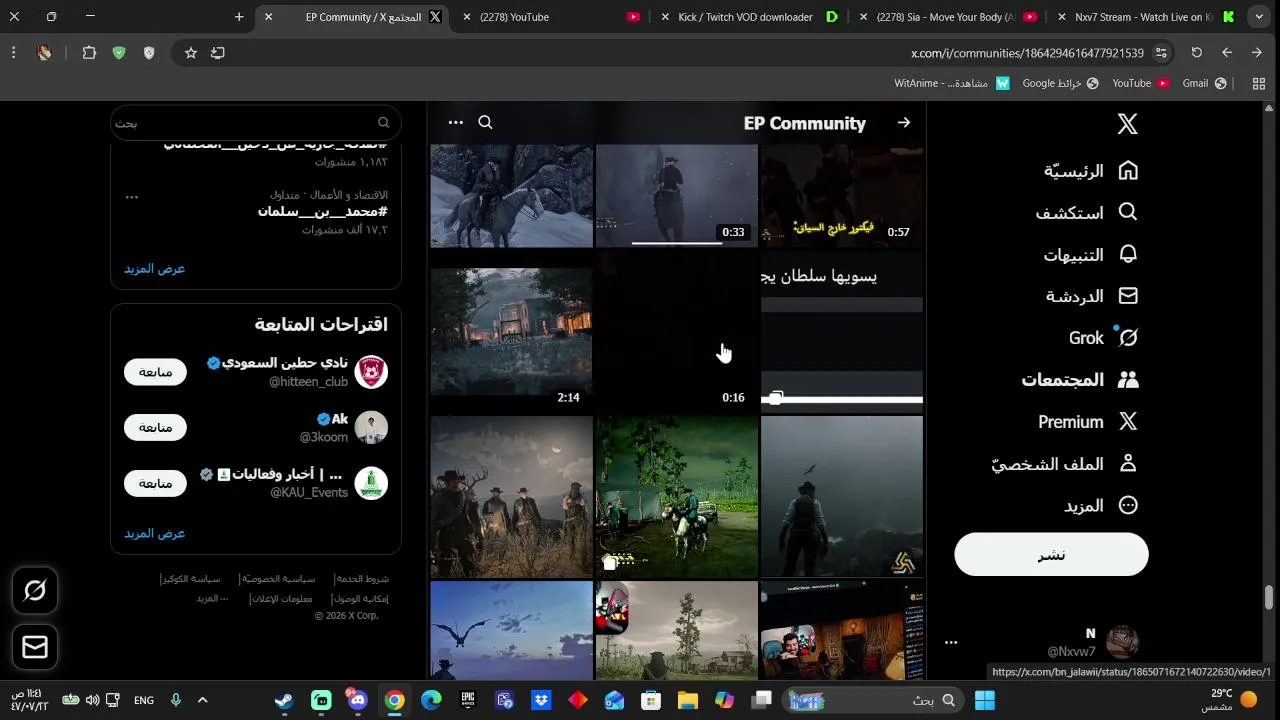Click ENG language switcher in taskbar
The image size is (1280, 720).
tap(144, 700)
